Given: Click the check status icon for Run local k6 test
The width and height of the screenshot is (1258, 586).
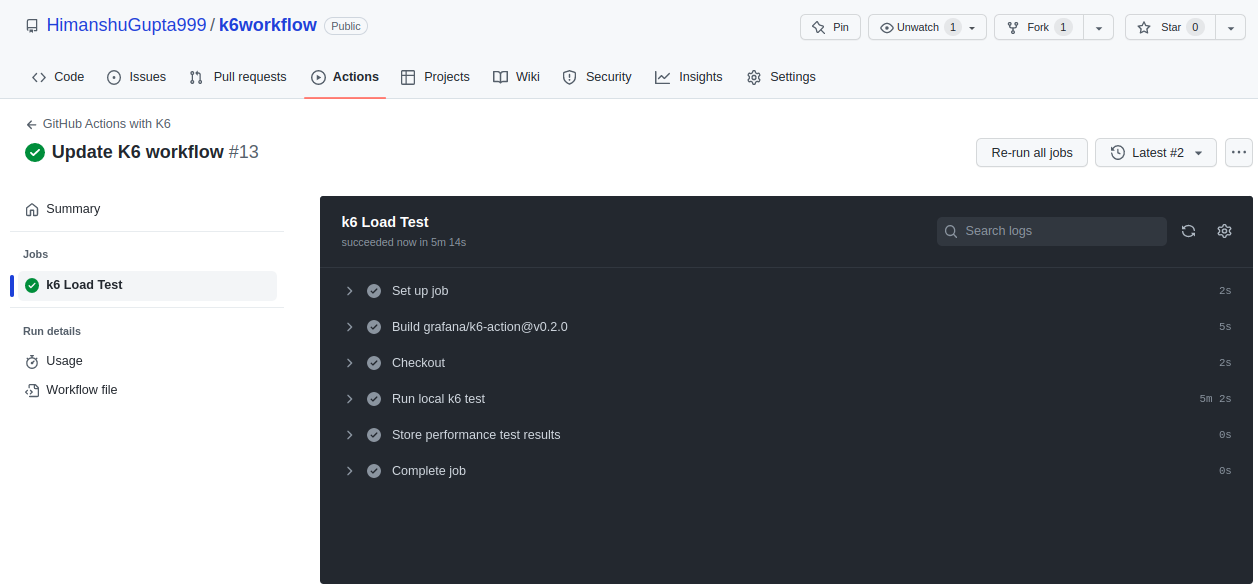Looking at the screenshot, I should pos(374,399).
